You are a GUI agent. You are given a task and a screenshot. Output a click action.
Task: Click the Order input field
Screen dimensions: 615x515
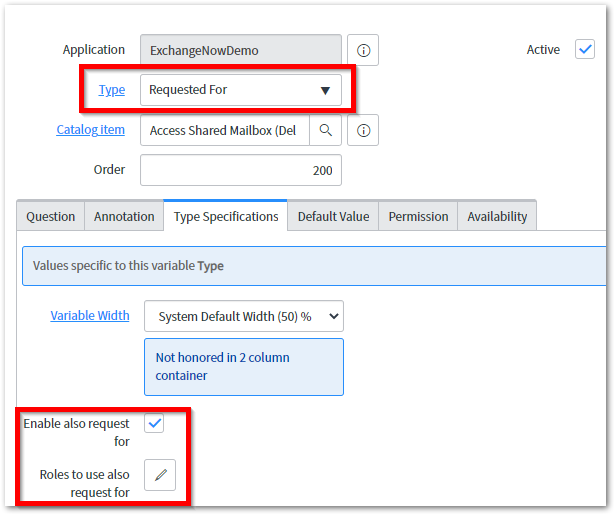(x=240, y=170)
